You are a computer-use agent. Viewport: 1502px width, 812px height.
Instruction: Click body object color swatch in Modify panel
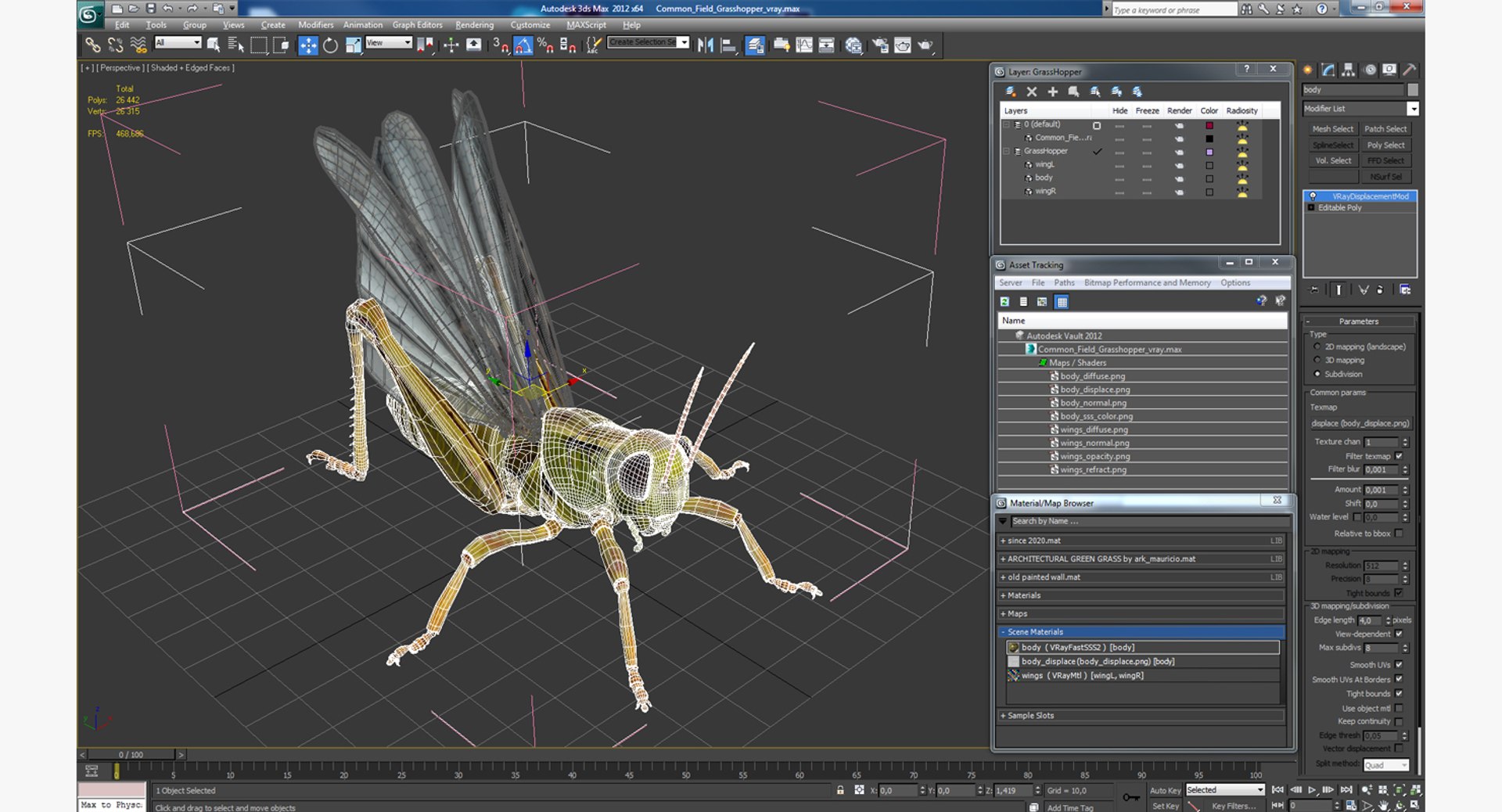(x=1413, y=90)
